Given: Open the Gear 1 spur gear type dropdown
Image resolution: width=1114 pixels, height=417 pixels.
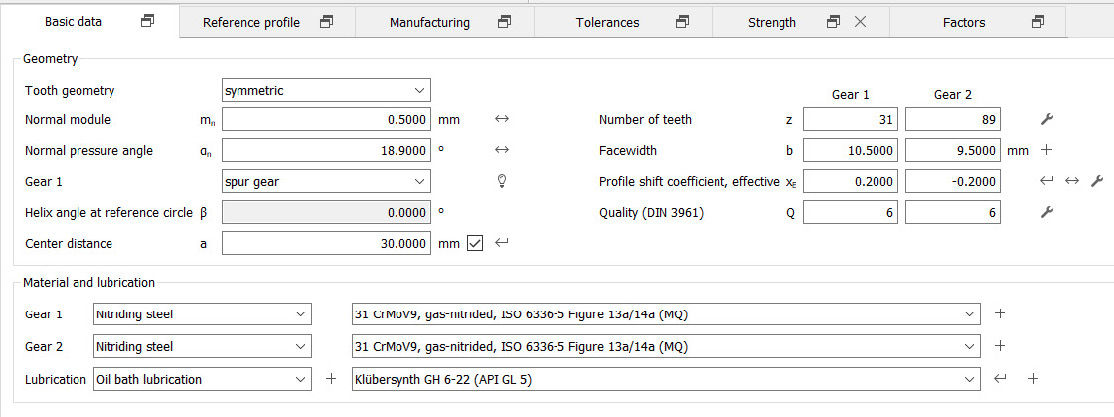Looking at the screenshot, I should 326,181.
